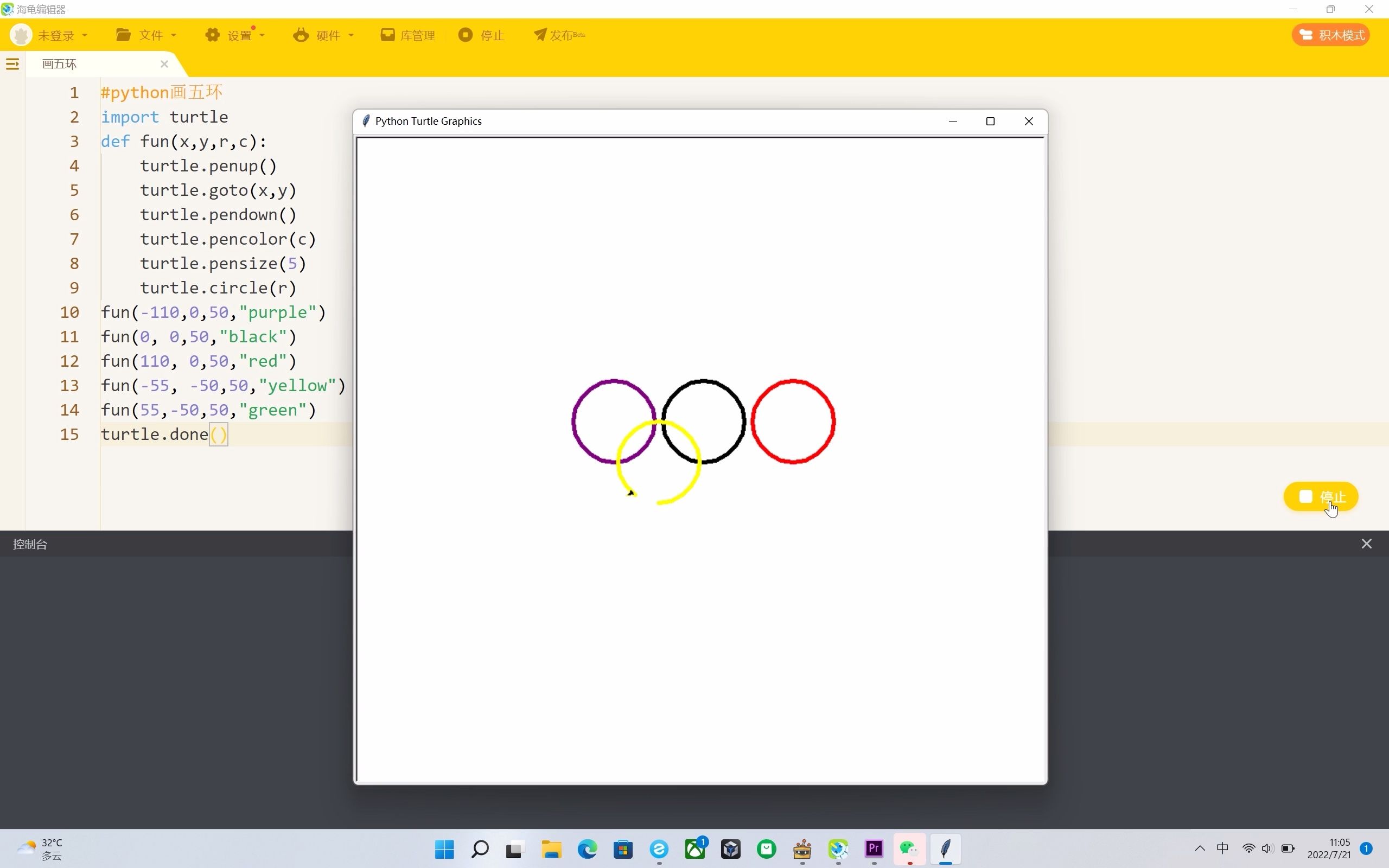Launch Microsoft Edge from the taskbar

(x=587, y=848)
